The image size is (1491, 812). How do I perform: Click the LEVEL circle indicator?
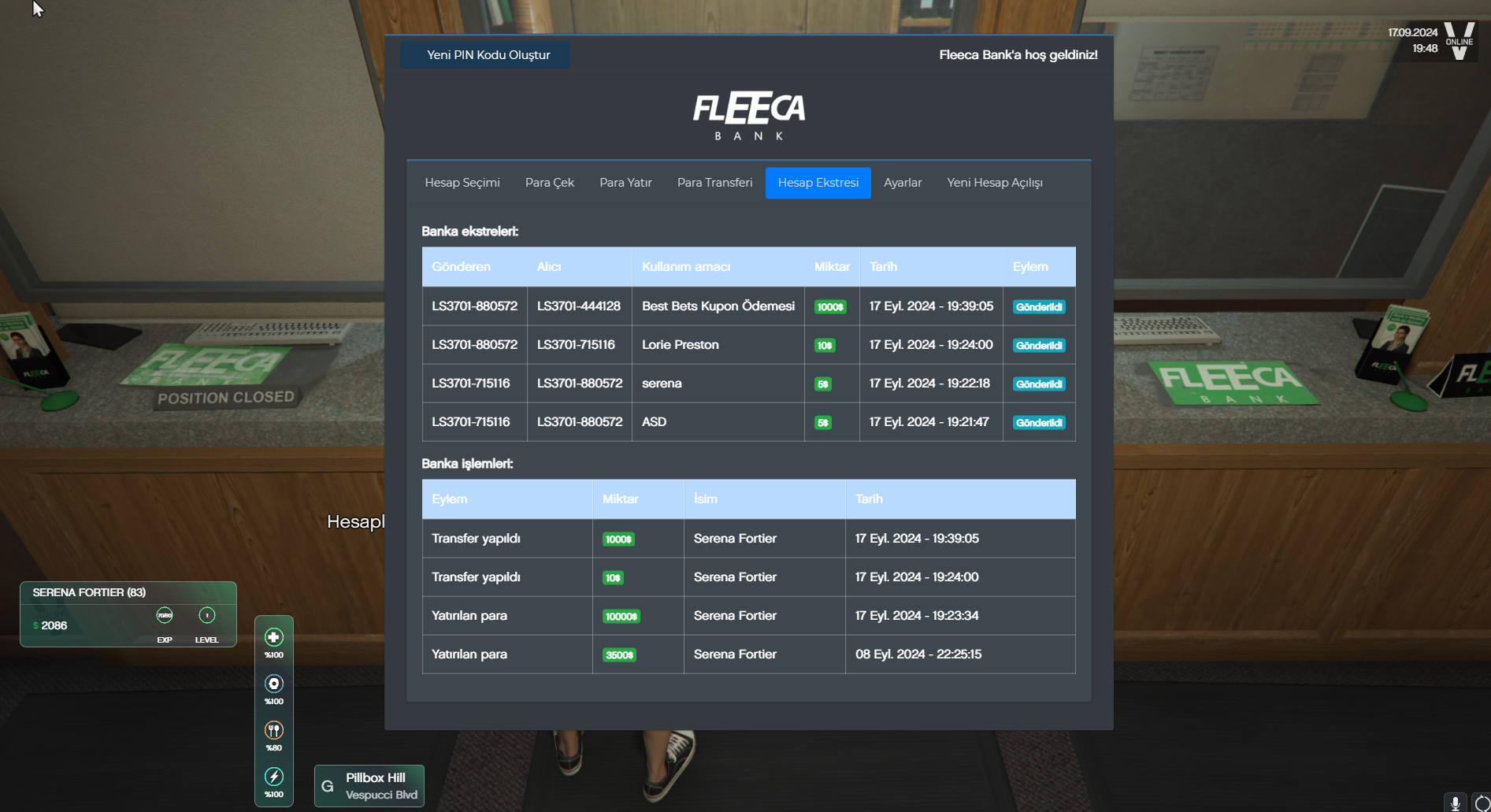pos(206,615)
